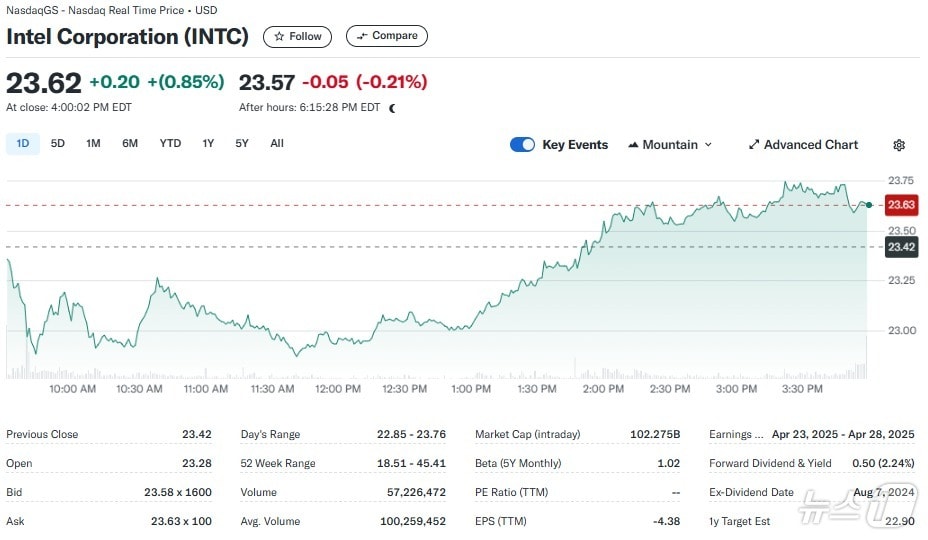Image resolution: width=928 pixels, height=540 pixels.
Task: Click the Compare arrows icon
Action: pos(362,36)
